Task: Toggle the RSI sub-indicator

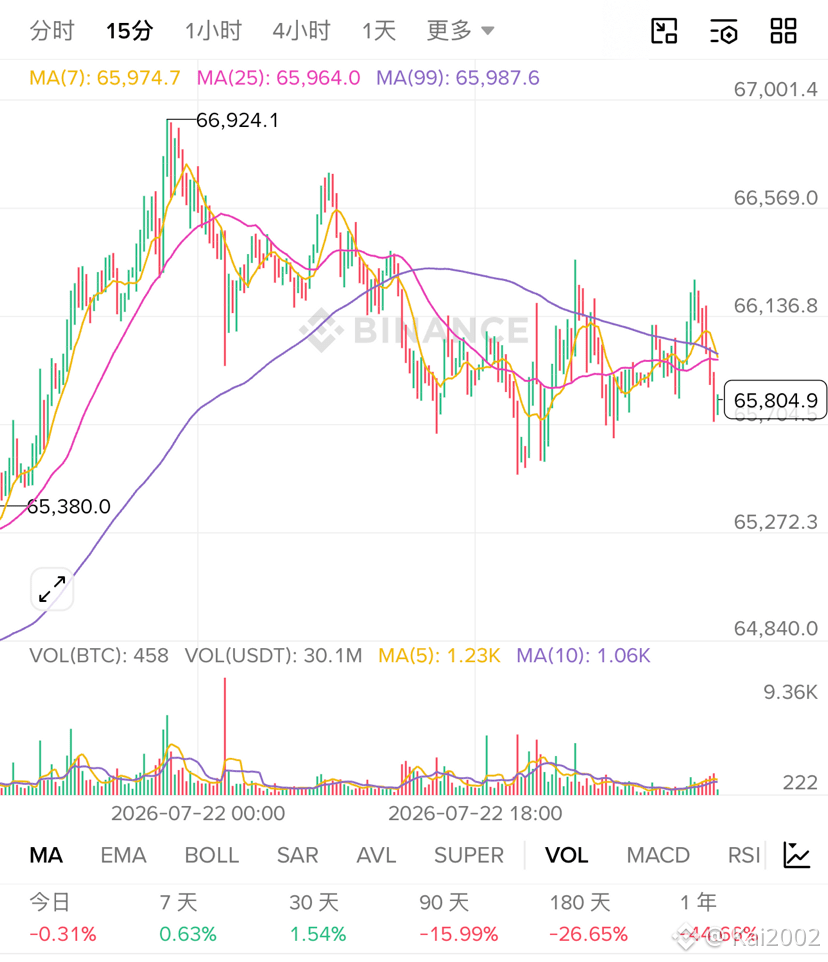Action: click(x=743, y=855)
